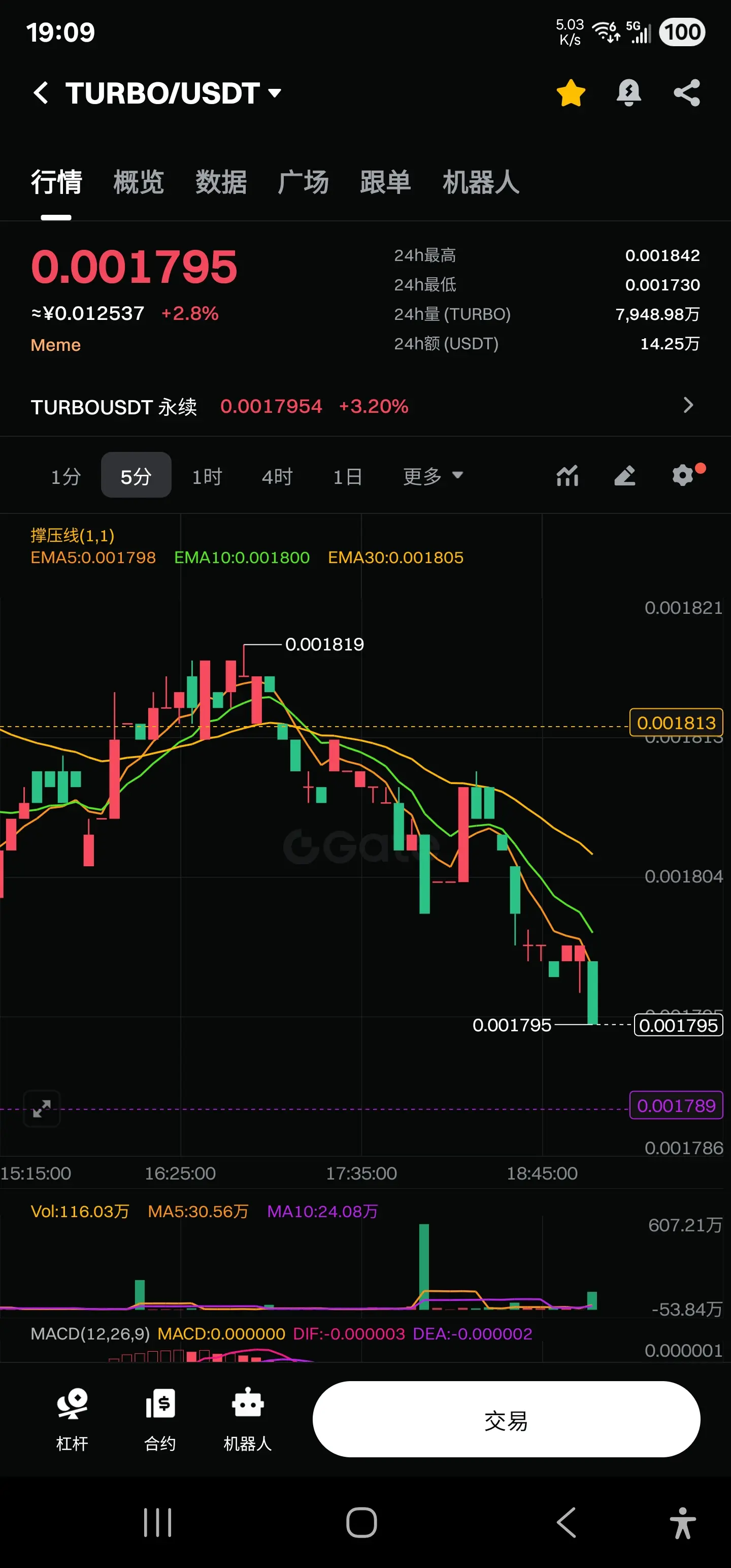Viewport: 731px width, 1568px height.
Task: Tap the Android back navigation button
Action: pos(566,1523)
